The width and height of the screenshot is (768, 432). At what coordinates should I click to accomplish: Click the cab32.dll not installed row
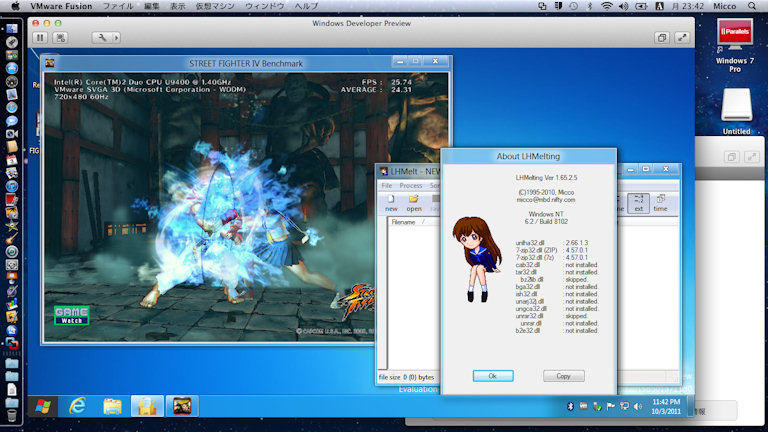pos(557,265)
